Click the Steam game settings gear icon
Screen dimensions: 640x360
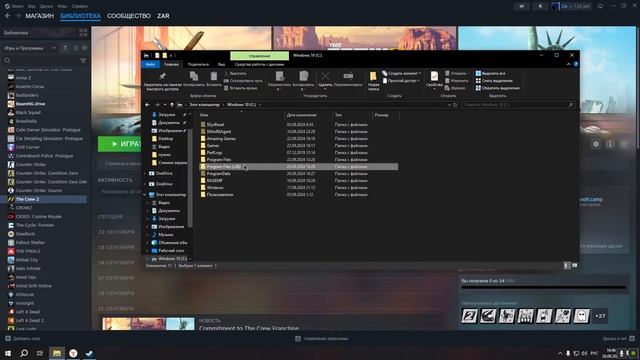coord(596,144)
